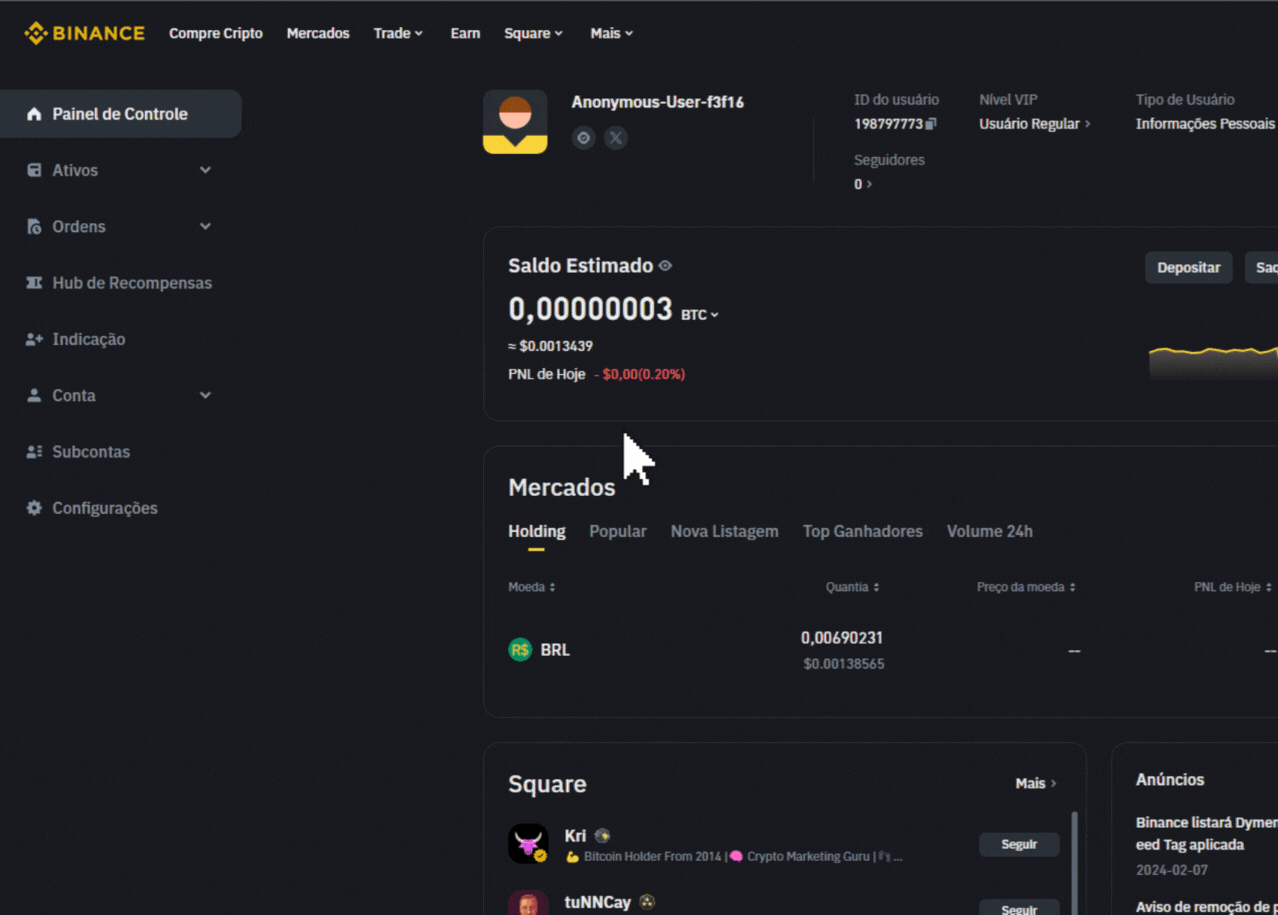Click the Ordens icon in sidebar

[34, 227]
